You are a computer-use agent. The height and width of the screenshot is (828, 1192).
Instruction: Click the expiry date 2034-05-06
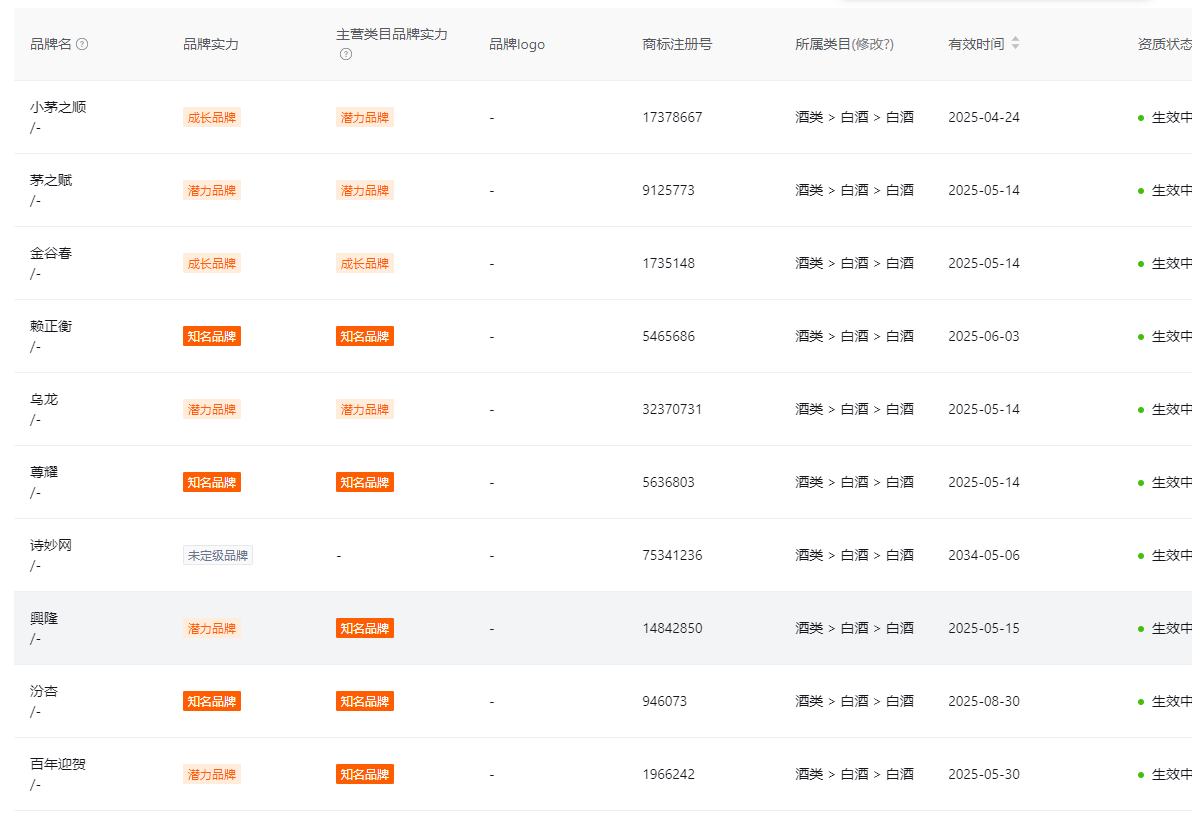(x=983, y=555)
